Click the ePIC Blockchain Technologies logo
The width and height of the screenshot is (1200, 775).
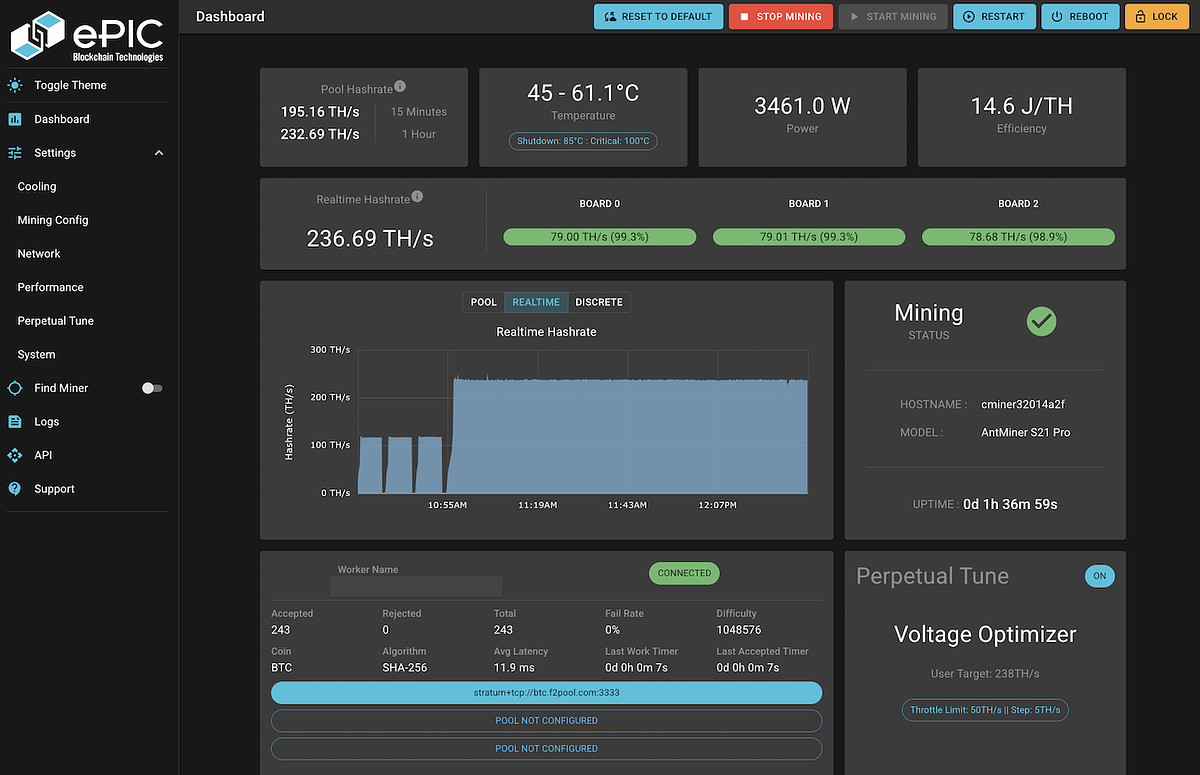[86, 36]
